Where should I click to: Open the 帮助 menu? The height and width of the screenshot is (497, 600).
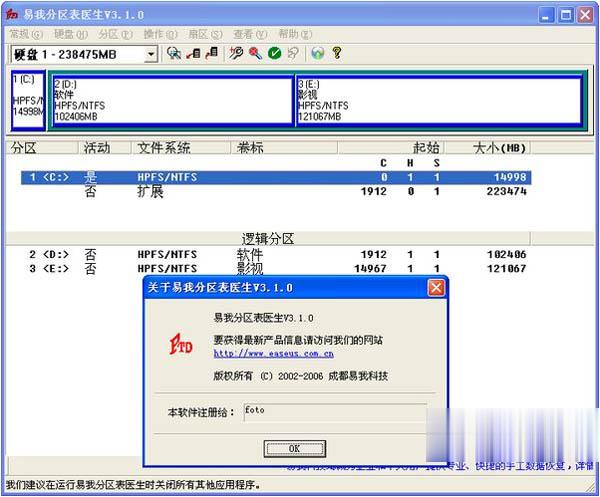[x=295, y=34]
